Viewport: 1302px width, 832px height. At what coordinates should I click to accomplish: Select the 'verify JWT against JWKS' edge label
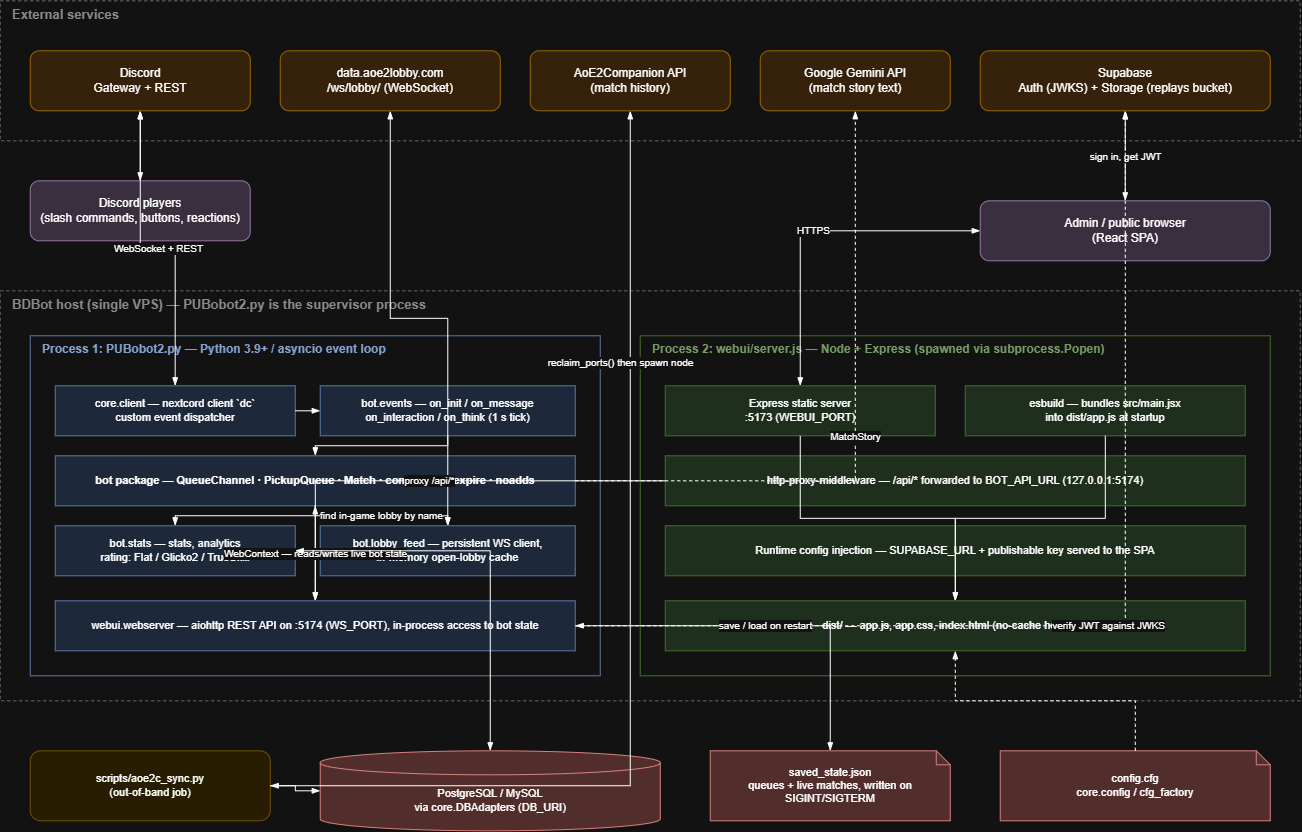coord(1109,625)
